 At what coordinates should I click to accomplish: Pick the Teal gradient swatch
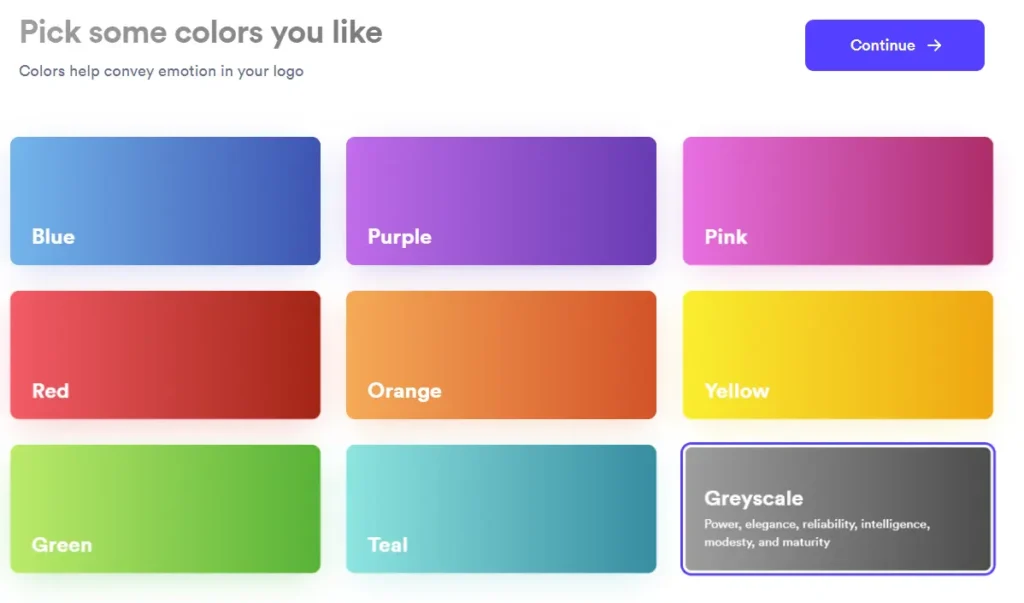[x=501, y=508]
